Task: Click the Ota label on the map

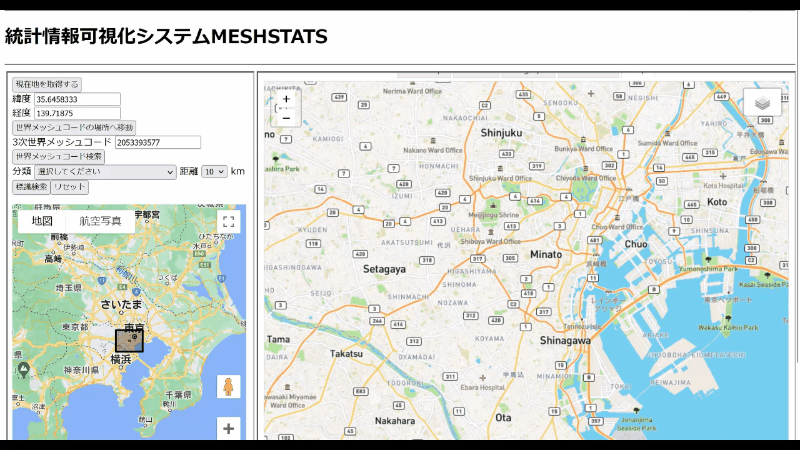Action: click(503, 417)
